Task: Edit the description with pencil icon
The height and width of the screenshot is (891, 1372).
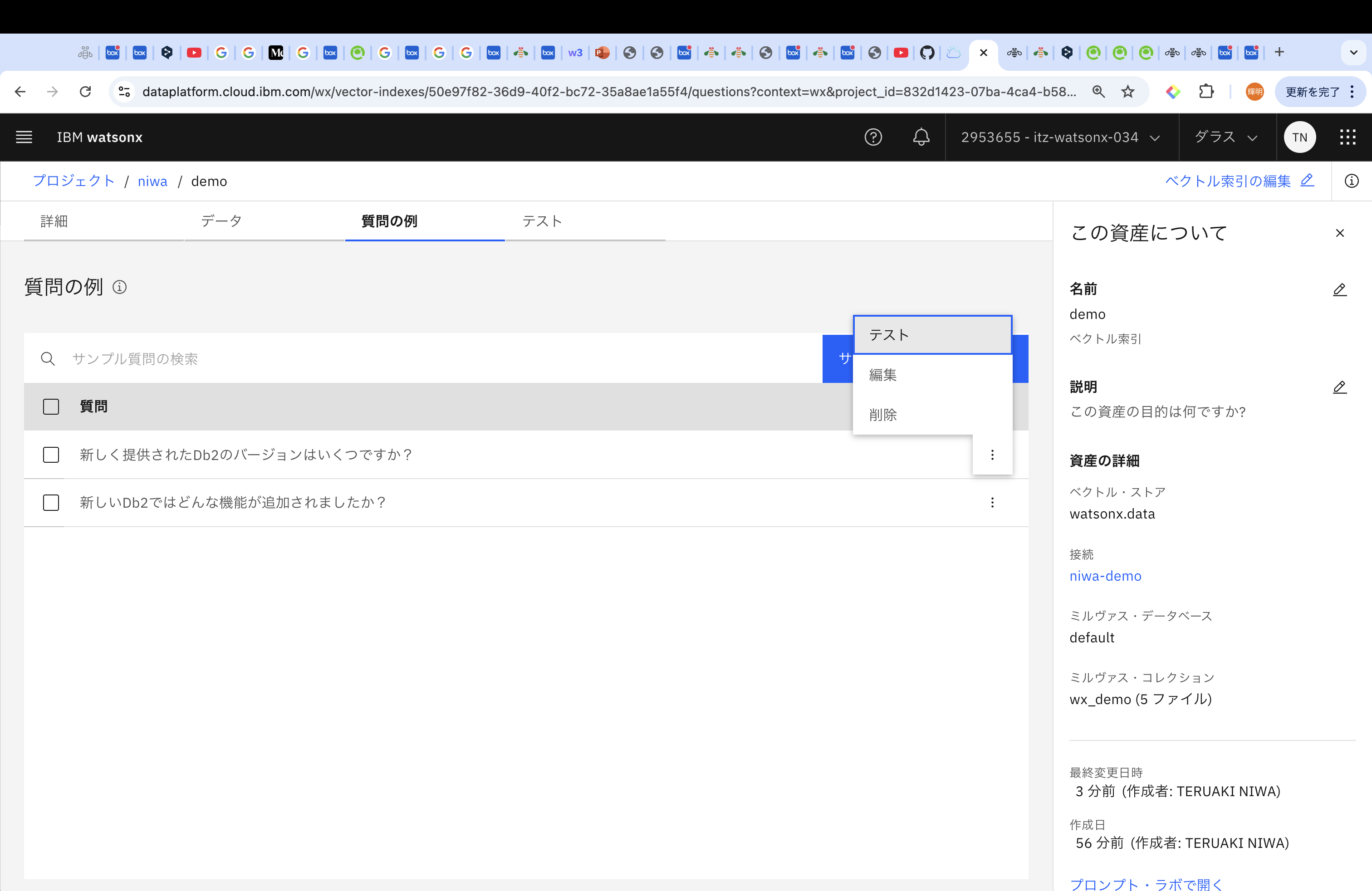Action: pos(1339,387)
